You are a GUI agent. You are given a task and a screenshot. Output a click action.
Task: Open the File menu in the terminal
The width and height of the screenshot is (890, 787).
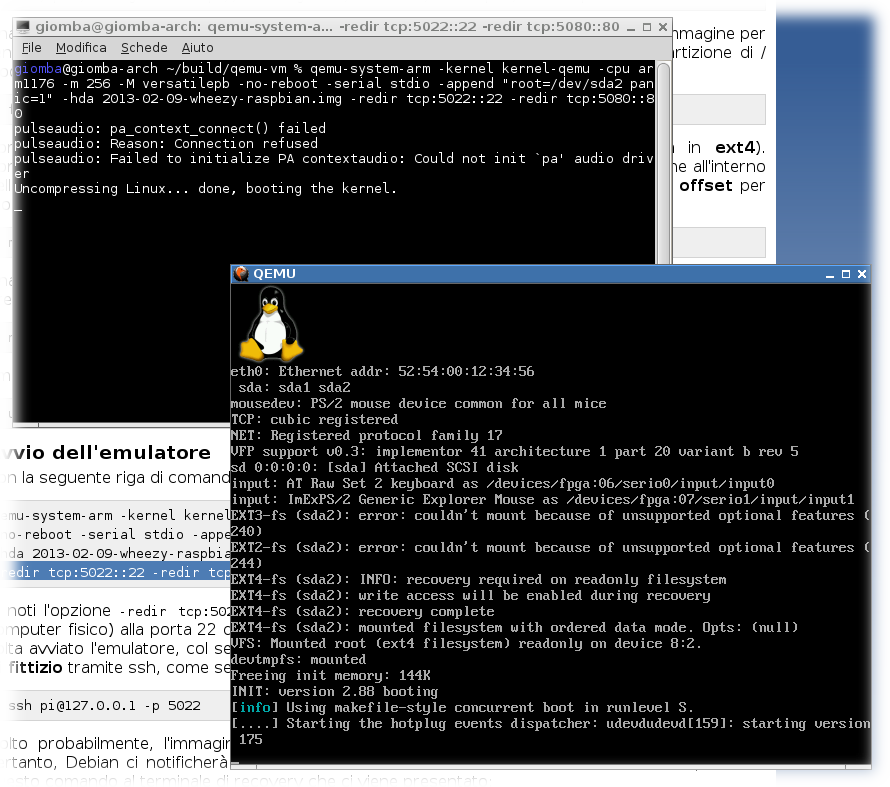click(x=31, y=47)
